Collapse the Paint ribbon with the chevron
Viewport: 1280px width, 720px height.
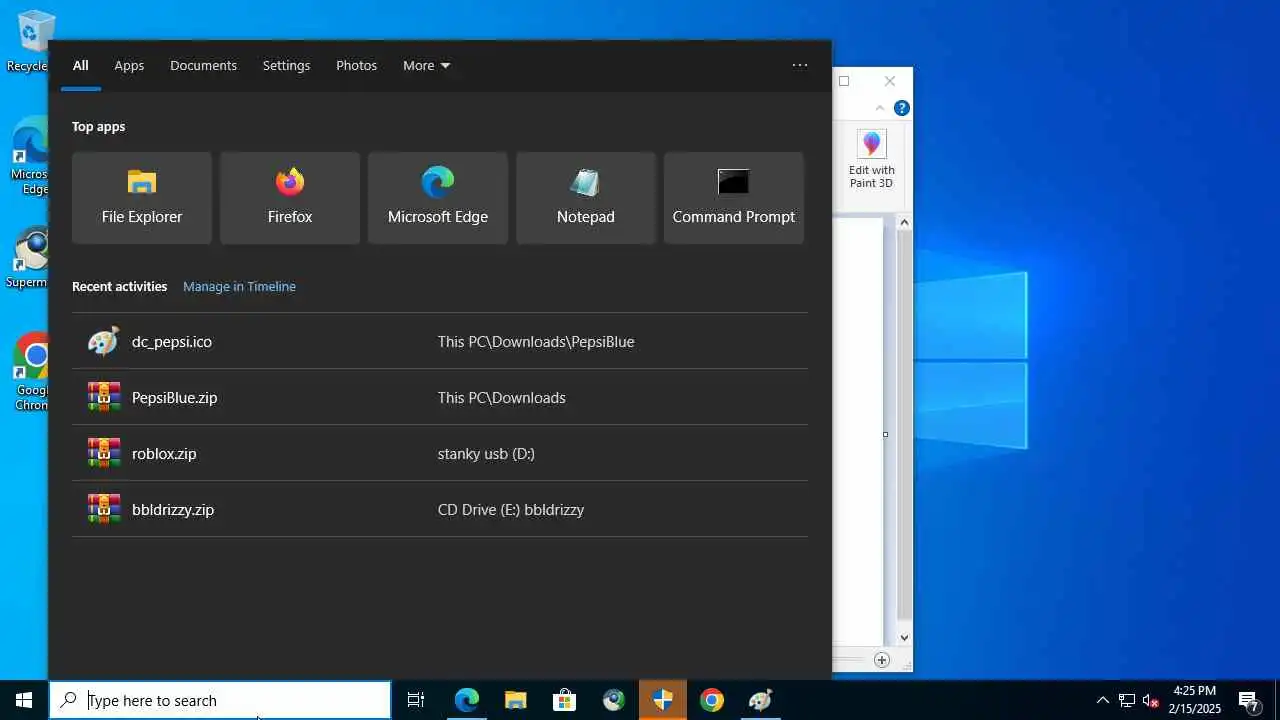pyautogui.click(x=880, y=108)
